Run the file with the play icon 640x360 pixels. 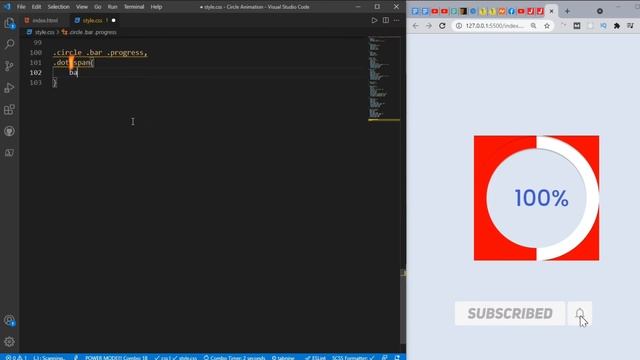374,20
